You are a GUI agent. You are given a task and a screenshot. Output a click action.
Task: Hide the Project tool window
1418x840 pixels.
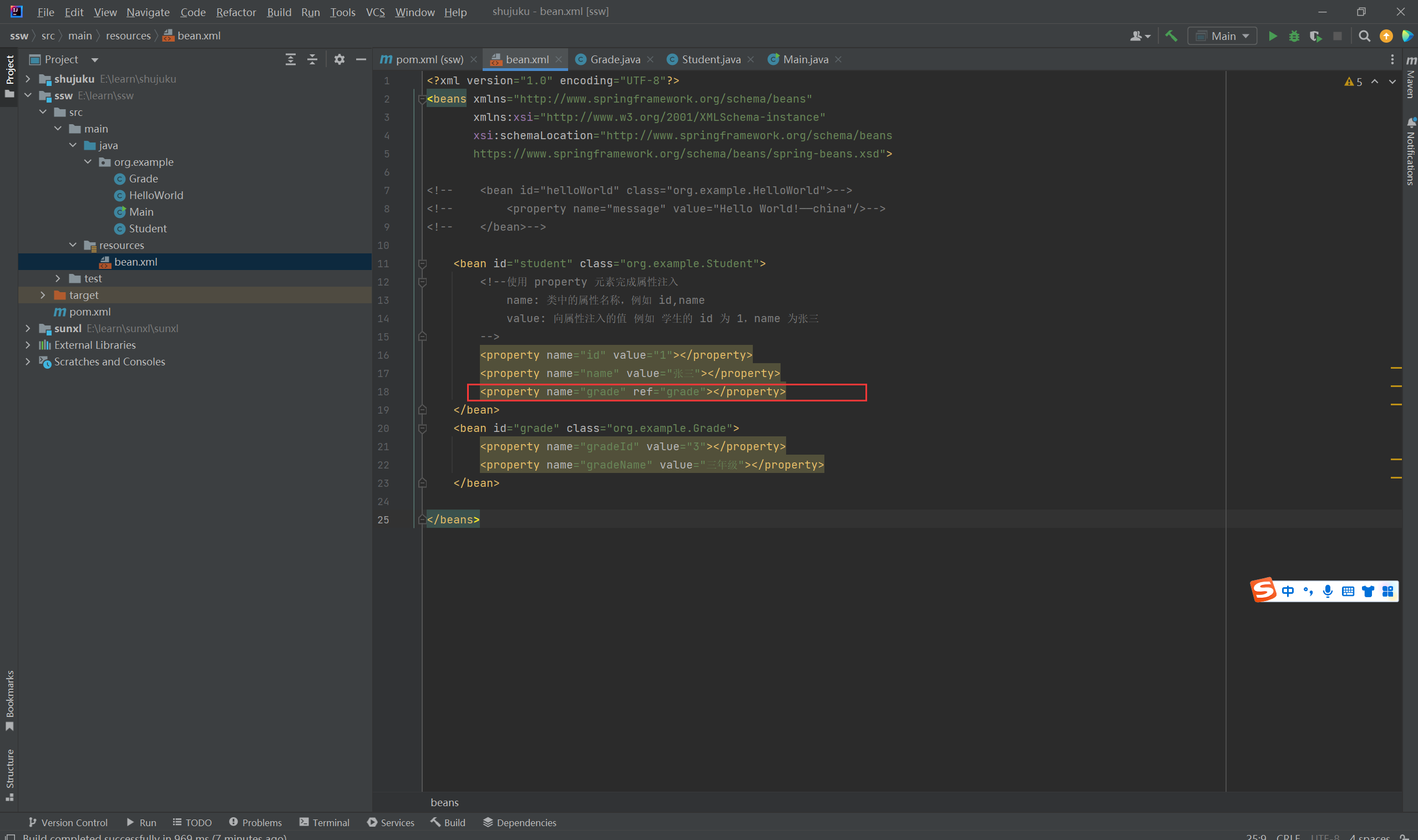tap(361, 59)
